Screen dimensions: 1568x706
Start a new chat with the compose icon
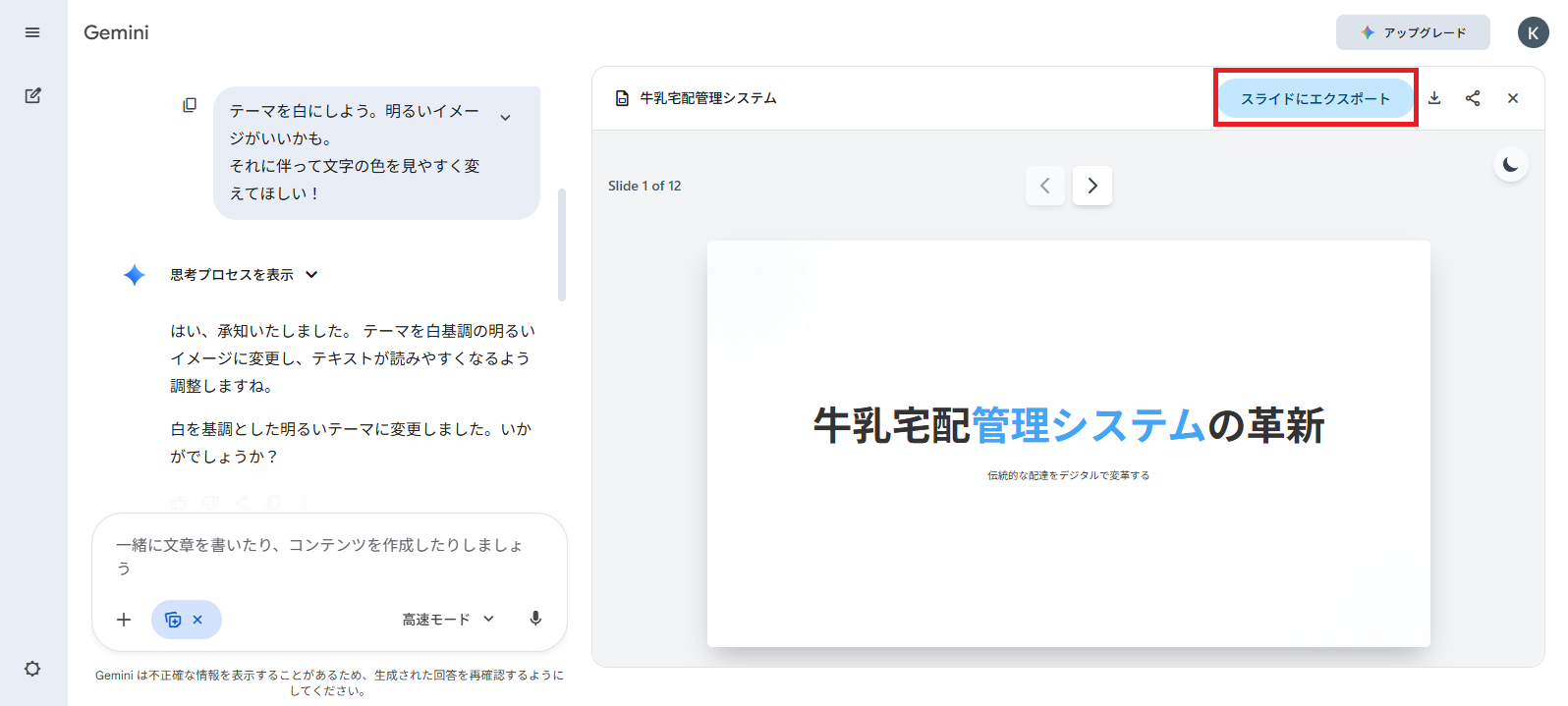(x=32, y=95)
